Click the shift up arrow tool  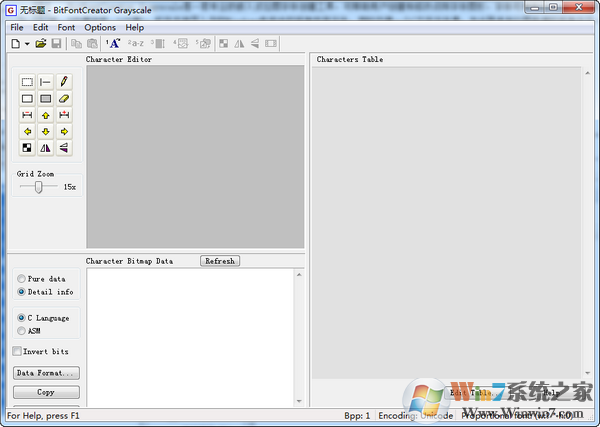tap(46, 115)
